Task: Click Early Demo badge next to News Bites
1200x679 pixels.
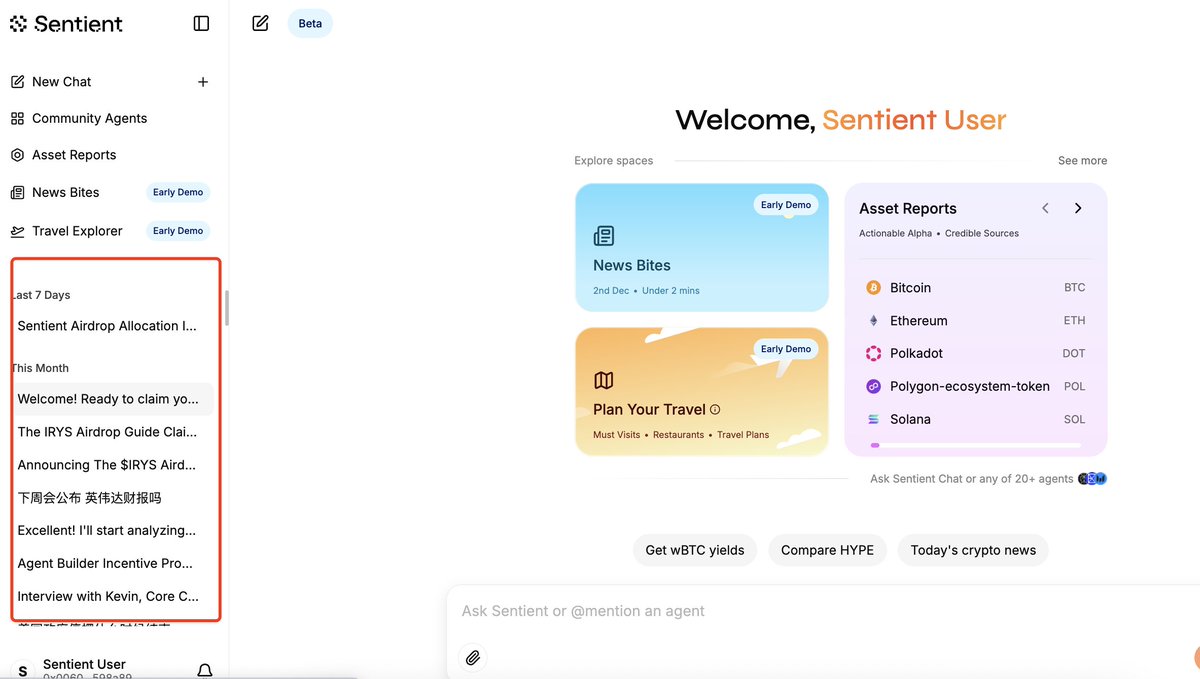Action: [178, 192]
